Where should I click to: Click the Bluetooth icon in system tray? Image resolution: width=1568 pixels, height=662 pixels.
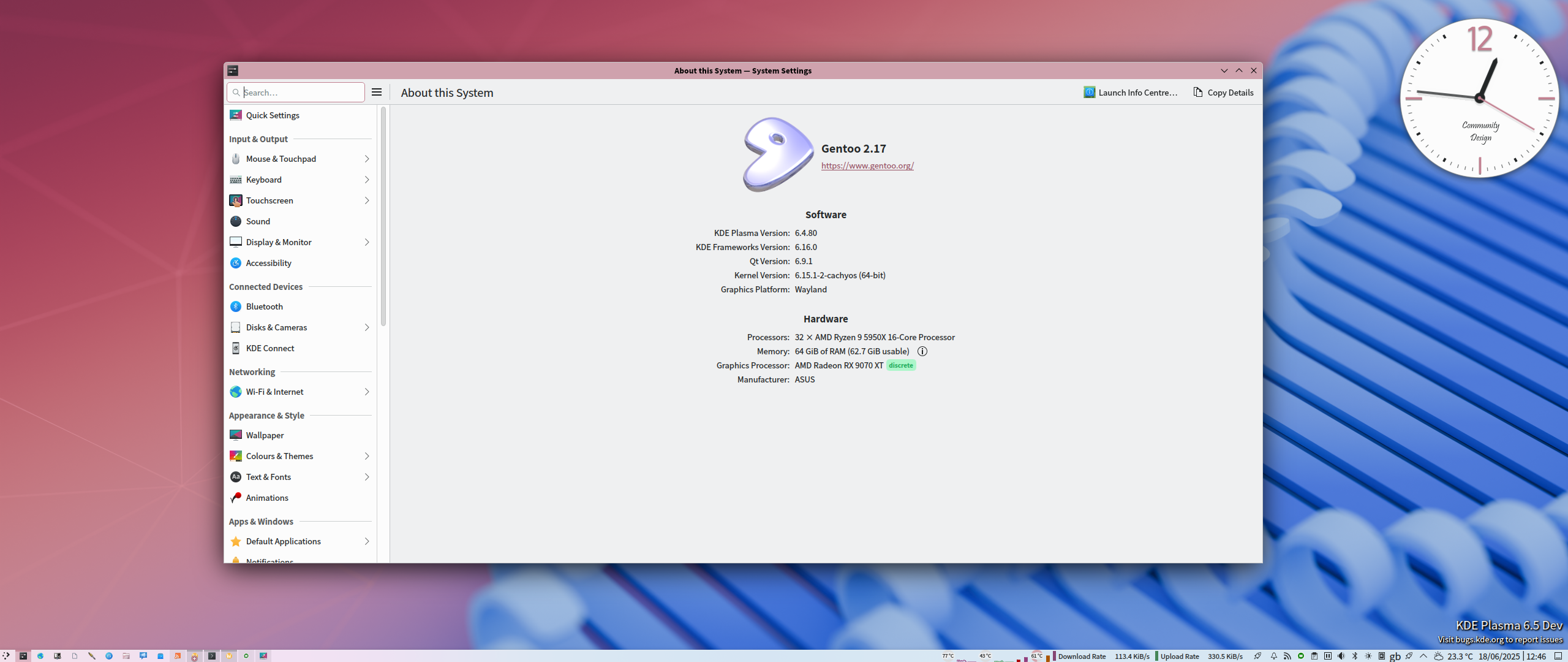click(1355, 656)
